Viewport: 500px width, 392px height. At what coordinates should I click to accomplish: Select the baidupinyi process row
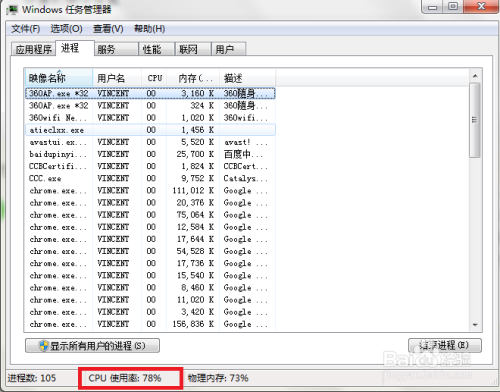coord(150,154)
